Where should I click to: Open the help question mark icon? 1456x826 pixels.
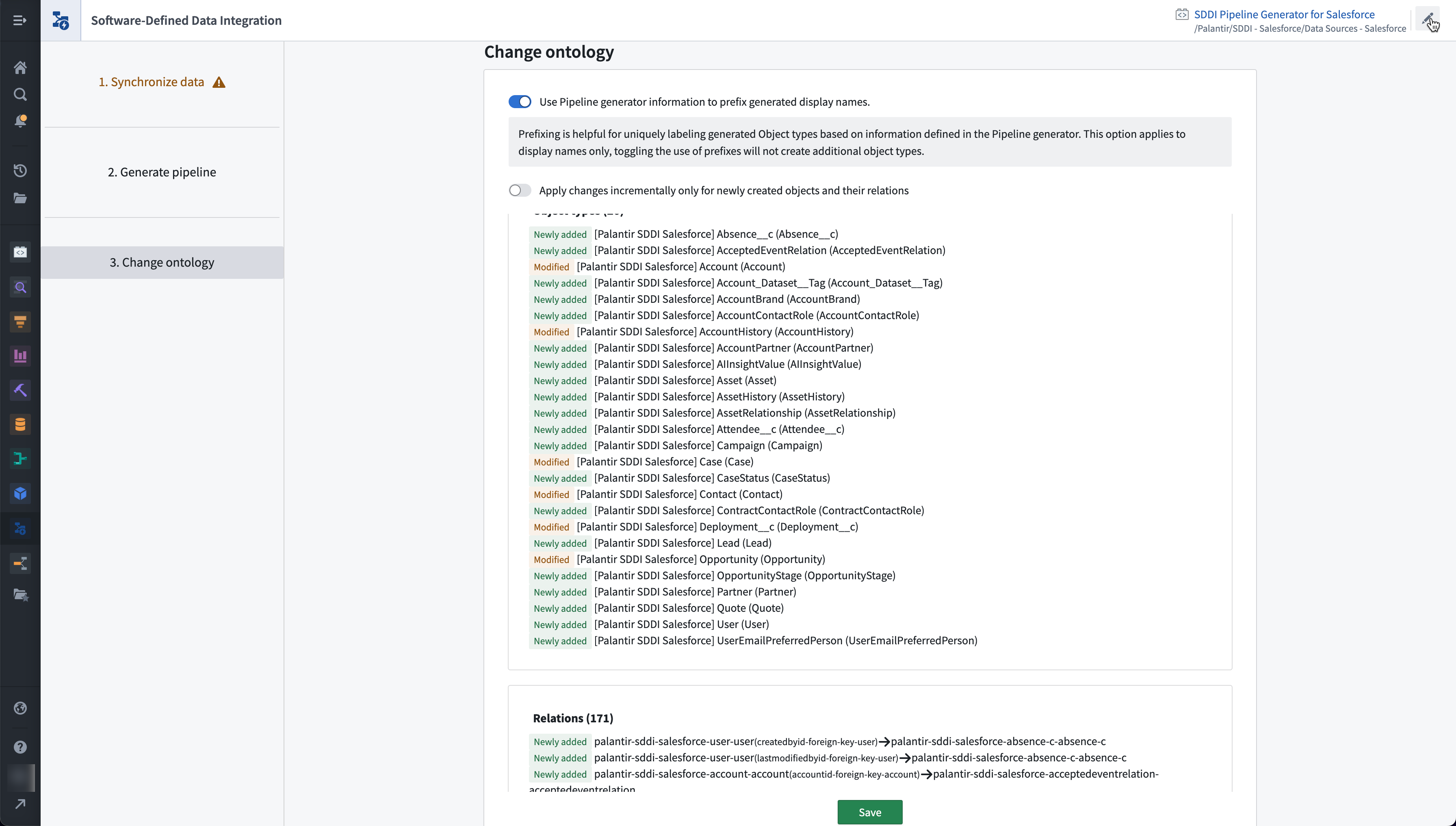(x=20, y=747)
